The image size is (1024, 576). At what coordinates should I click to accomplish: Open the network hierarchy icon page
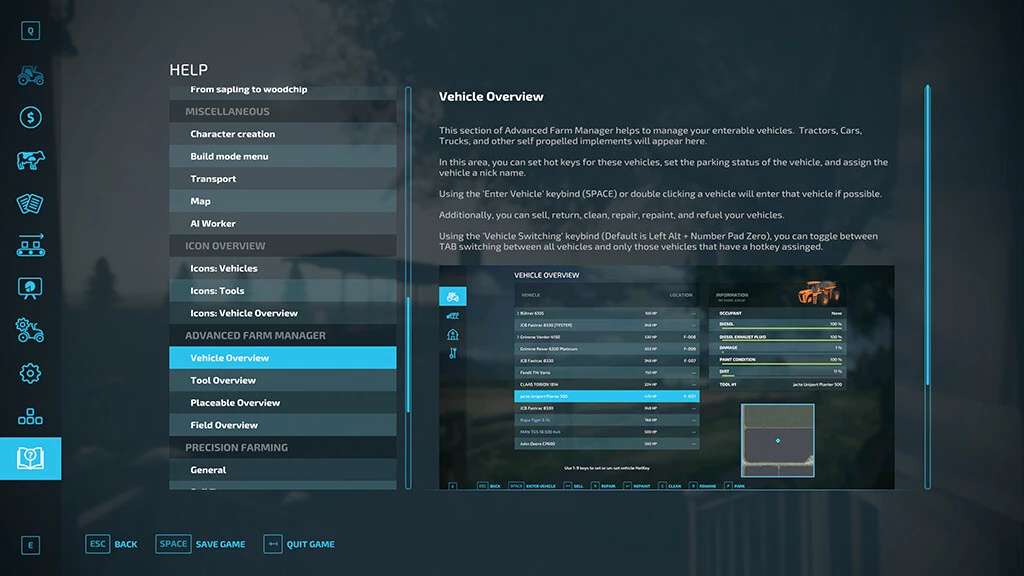click(x=30, y=416)
